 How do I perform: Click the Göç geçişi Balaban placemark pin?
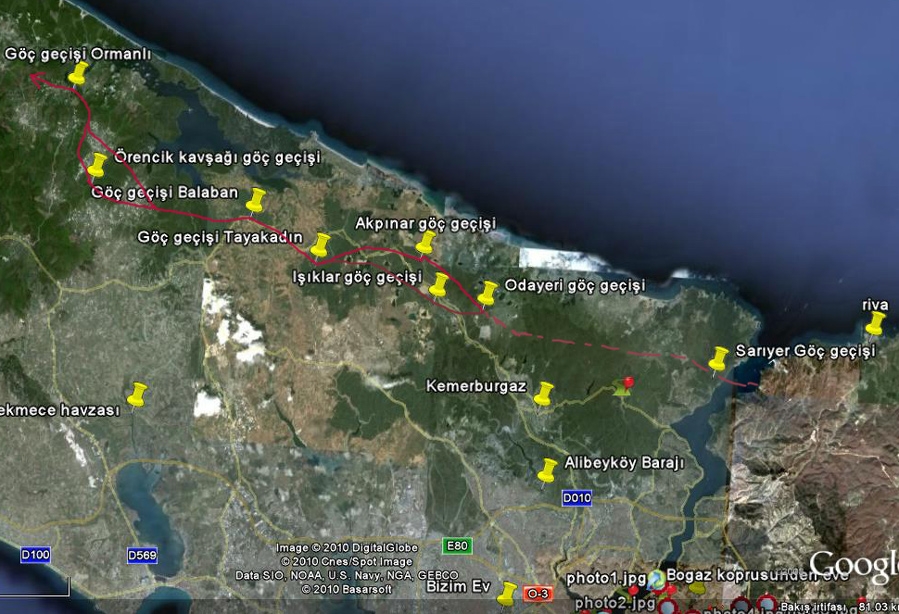[x=257, y=200]
